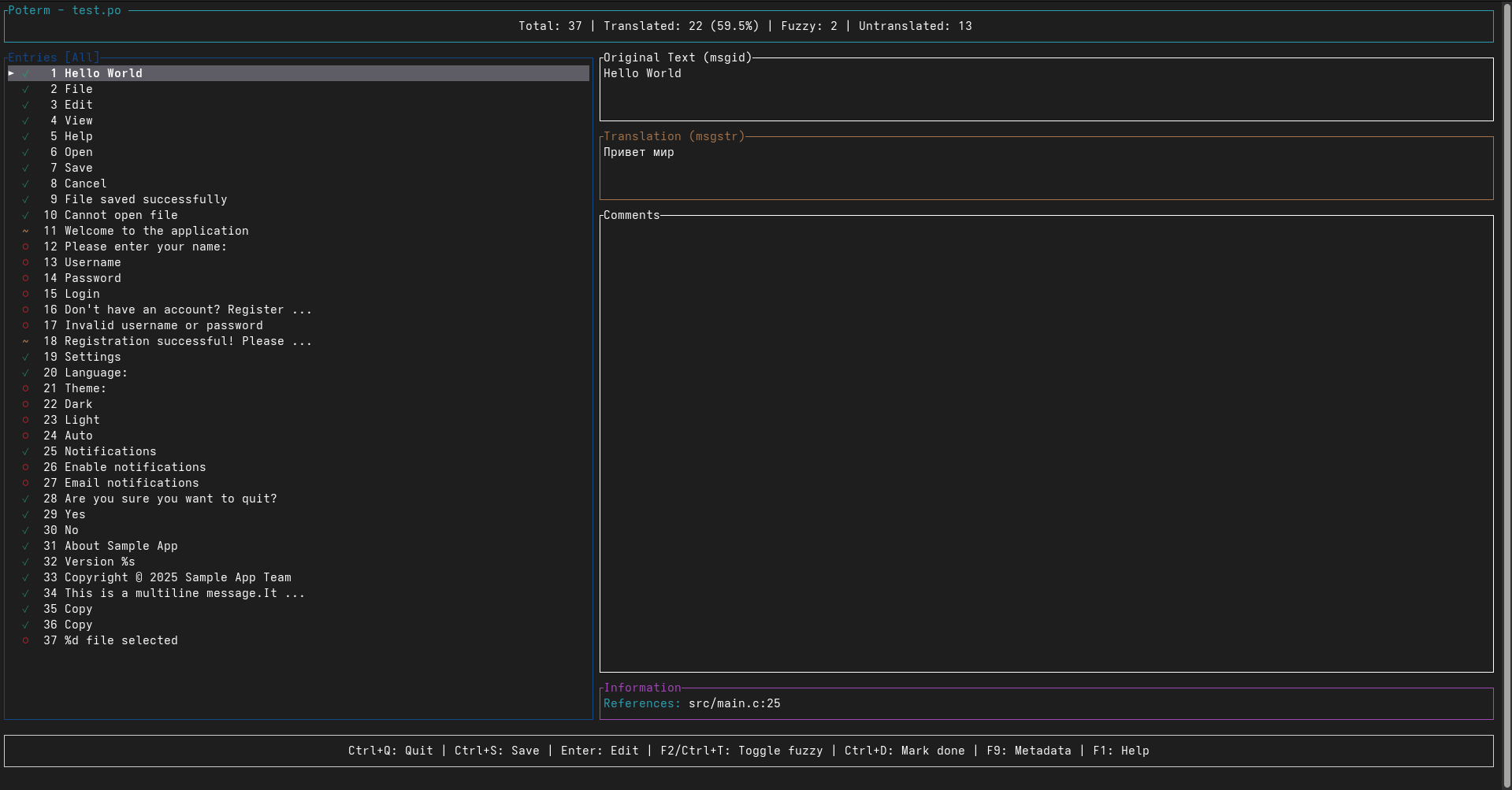Select entry 37 %d file selected
Viewport: 1512px width, 790px height.
(299, 640)
